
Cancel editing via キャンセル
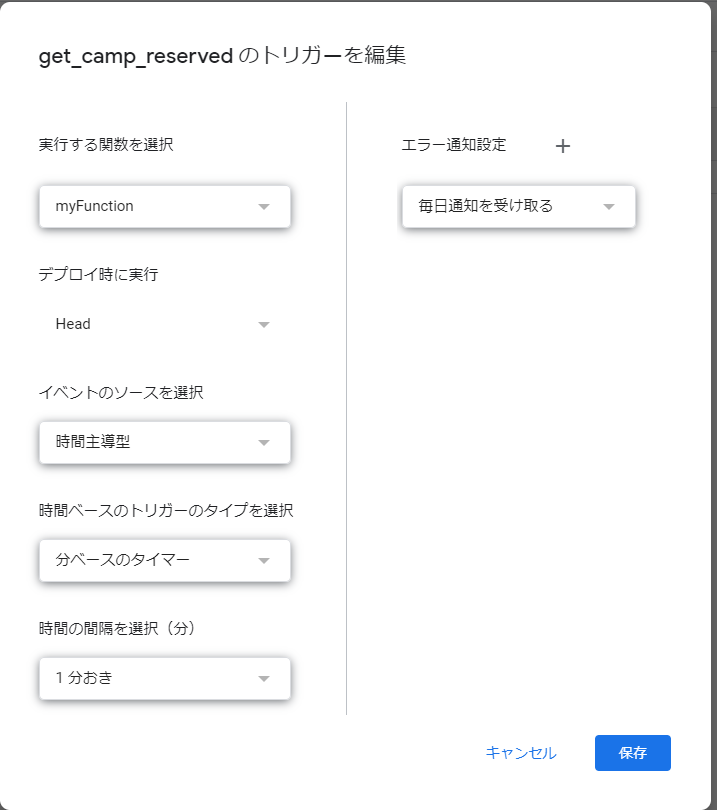[521, 753]
